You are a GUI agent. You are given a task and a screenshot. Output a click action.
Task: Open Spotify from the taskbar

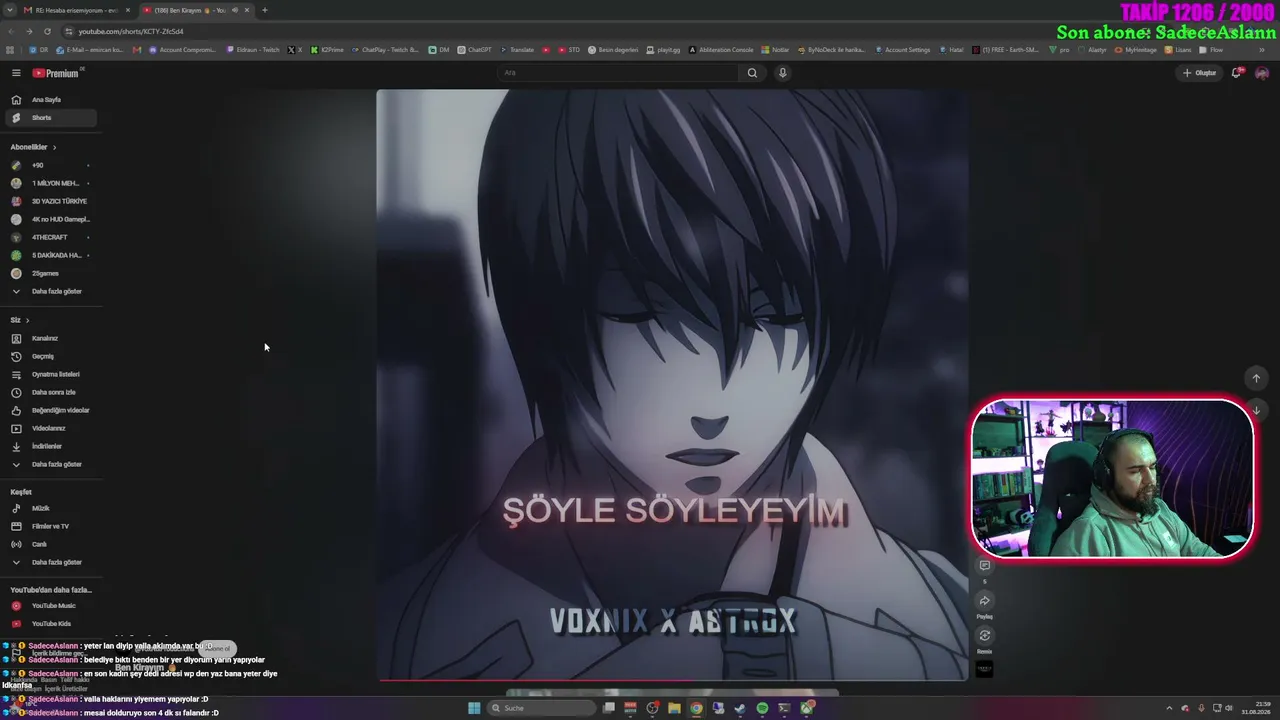pos(762,708)
